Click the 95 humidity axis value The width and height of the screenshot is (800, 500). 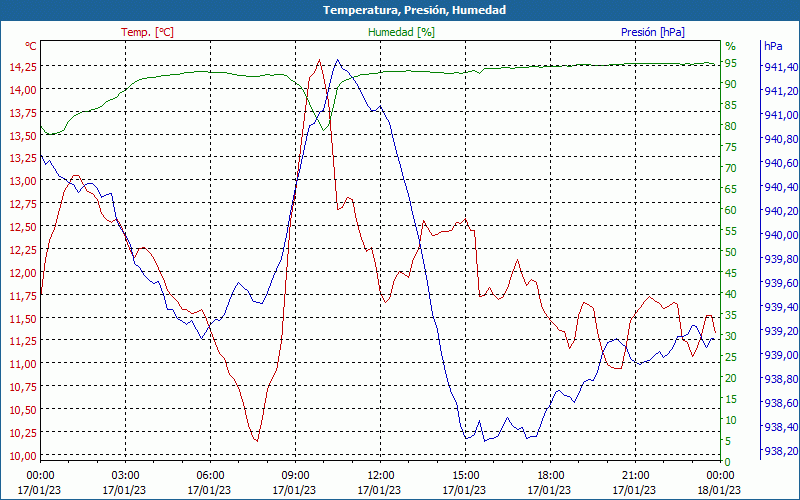[x=731, y=63]
